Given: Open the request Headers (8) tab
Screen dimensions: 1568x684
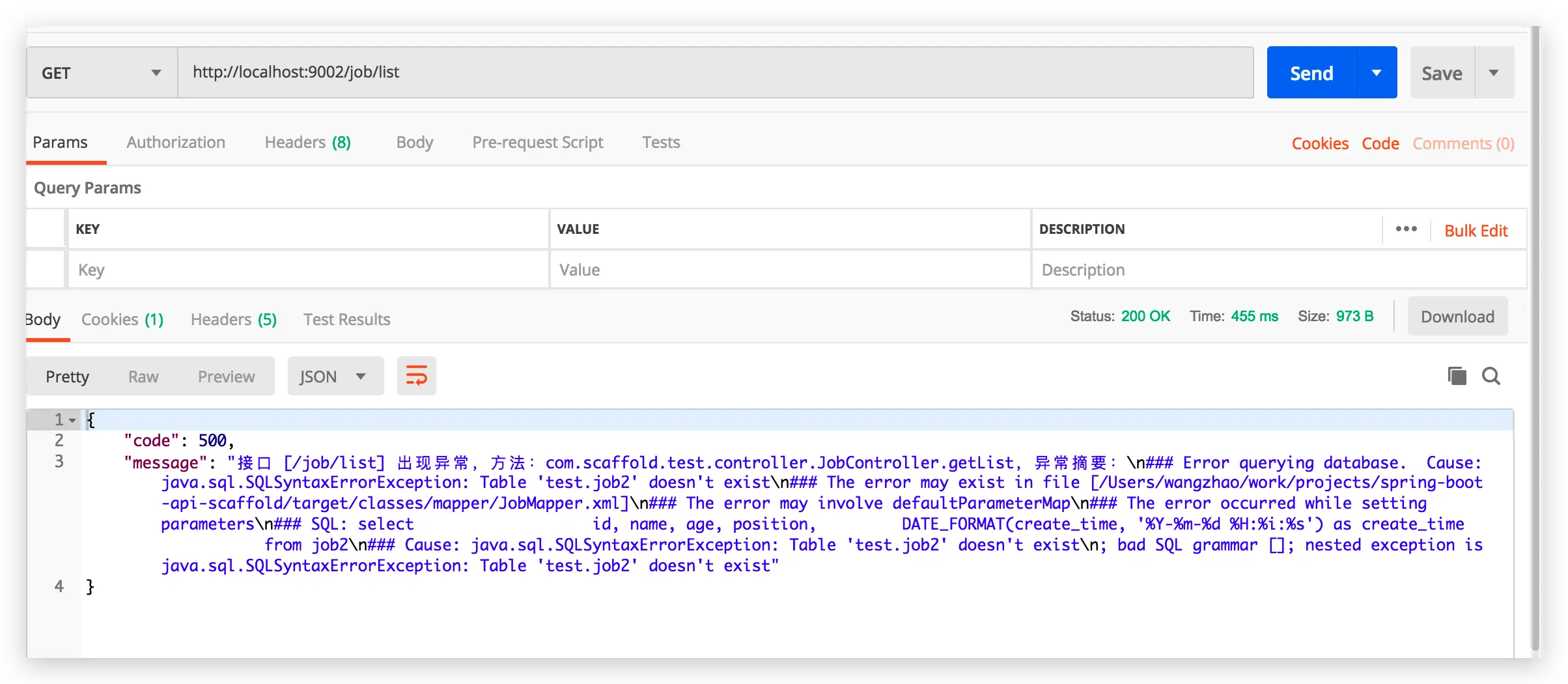Looking at the screenshot, I should coord(307,142).
